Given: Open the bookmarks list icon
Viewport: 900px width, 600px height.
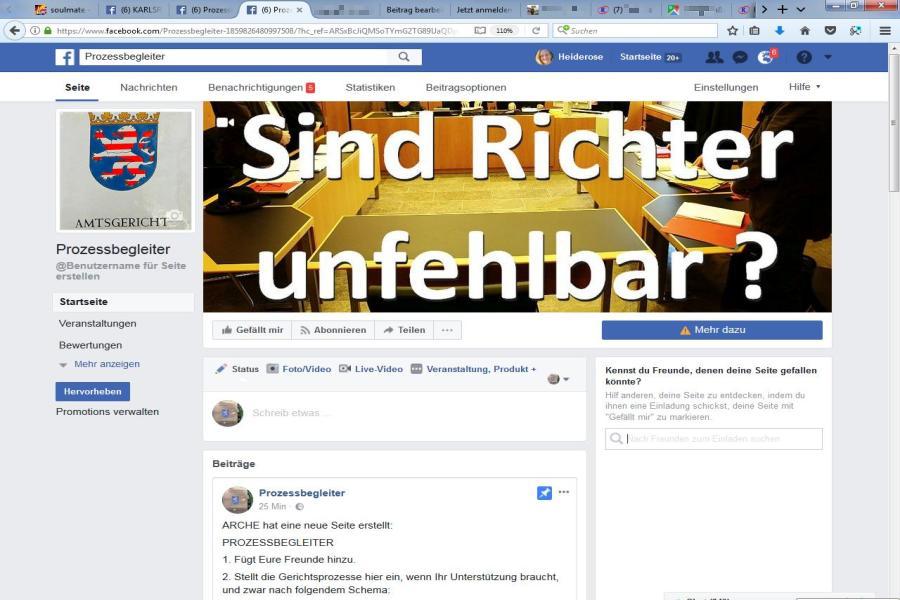Looking at the screenshot, I should [x=755, y=30].
